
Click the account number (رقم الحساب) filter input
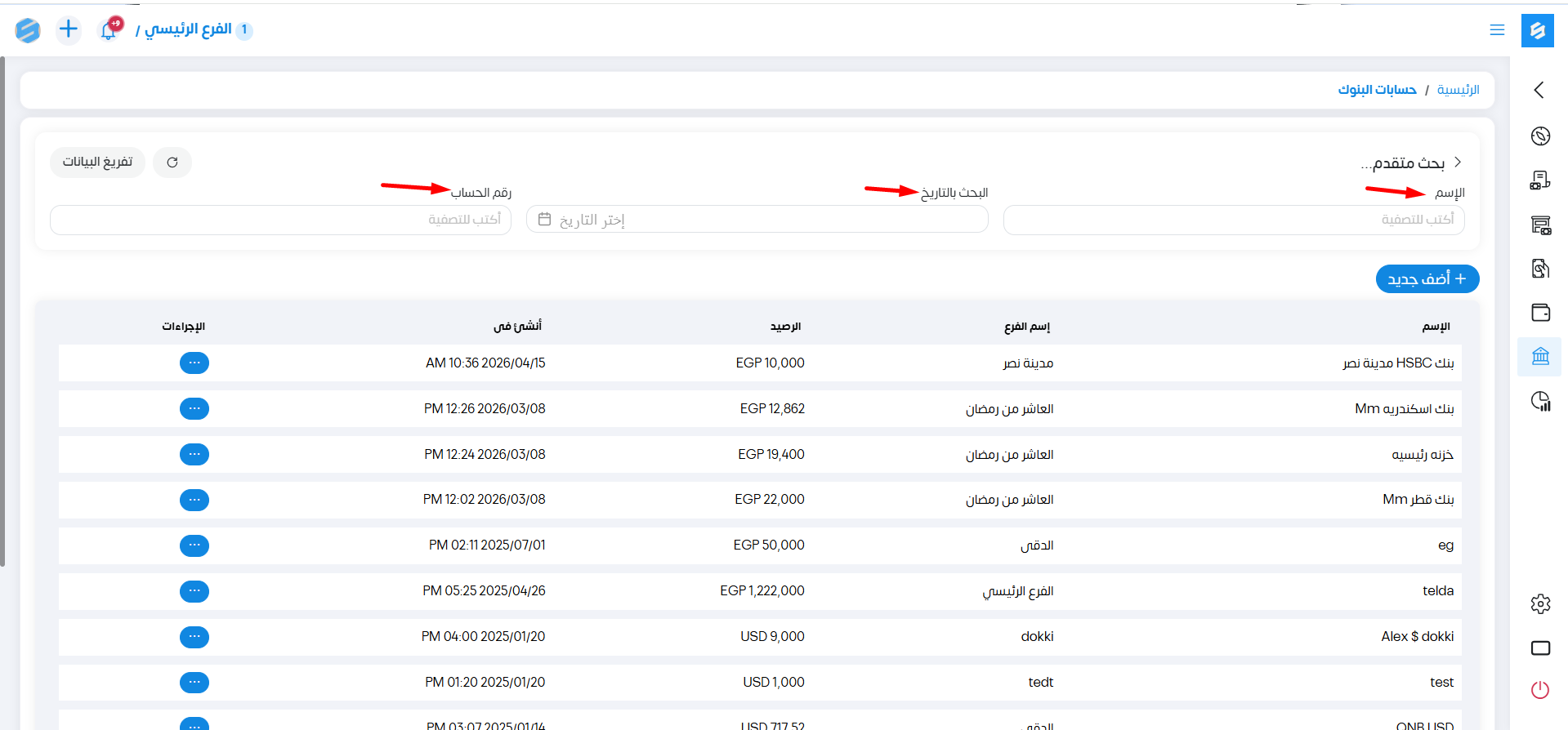(x=280, y=220)
